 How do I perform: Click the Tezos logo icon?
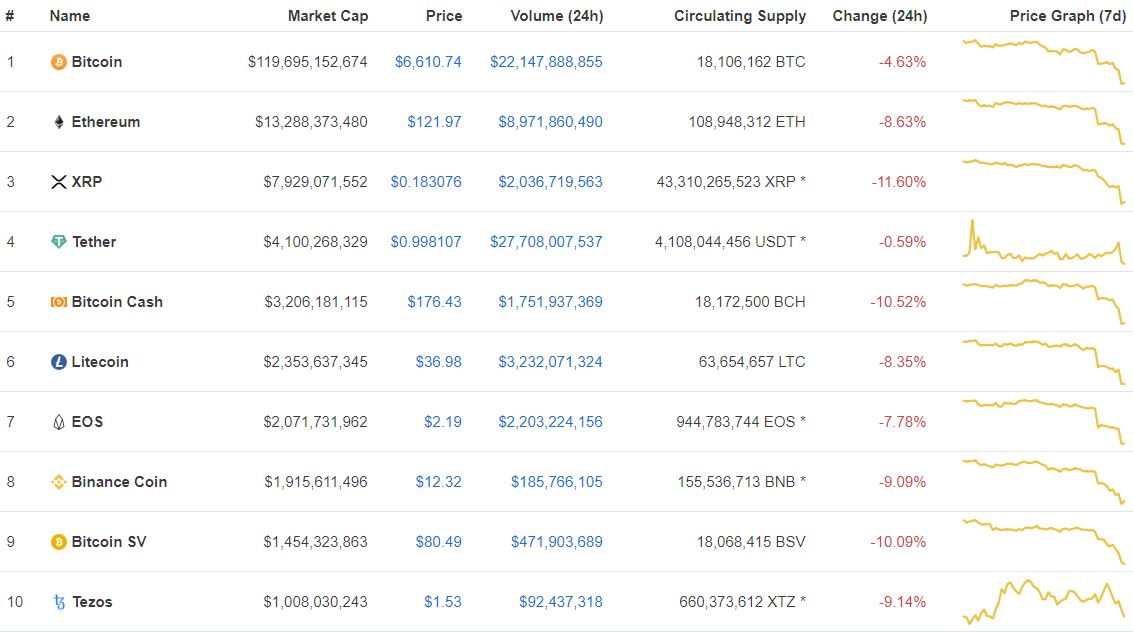click(x=59, y=602)
